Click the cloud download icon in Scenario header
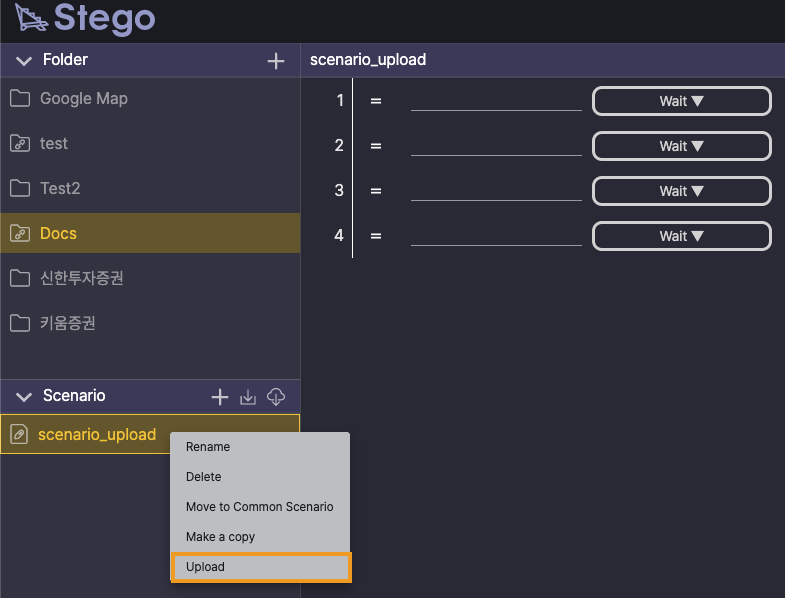 pyautogui.click(x=276, y=397)
